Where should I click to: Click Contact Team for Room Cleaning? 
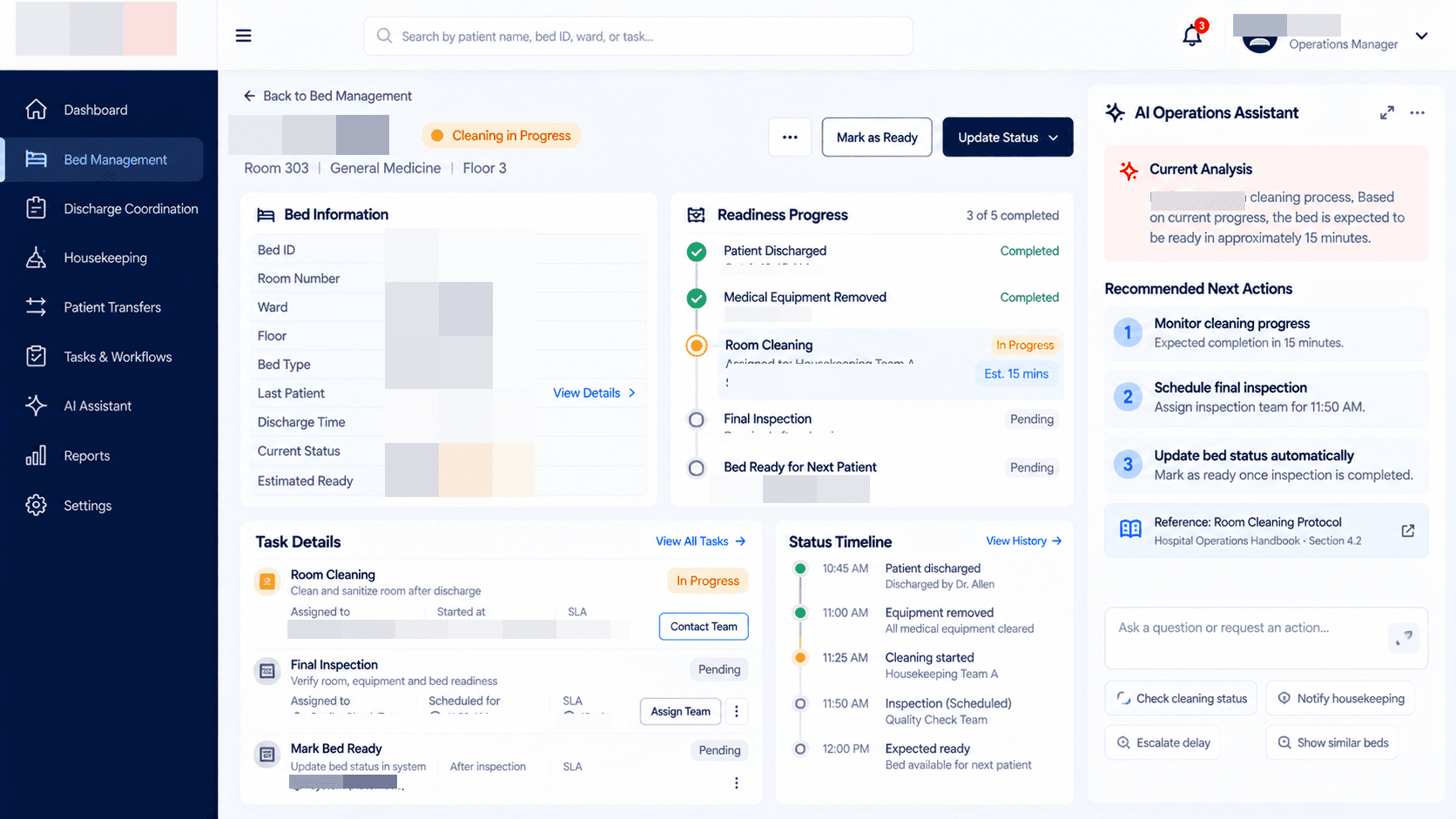(x=704, y=627)
